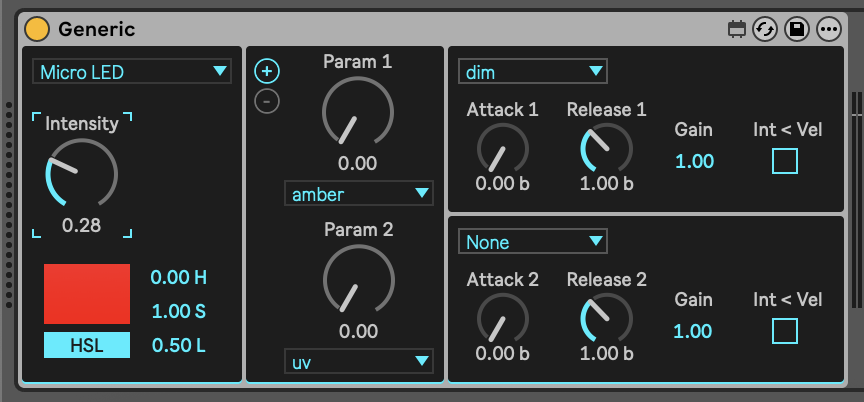Click the Intensity knob
Screen dimensions: 864x402
(82, 174)
